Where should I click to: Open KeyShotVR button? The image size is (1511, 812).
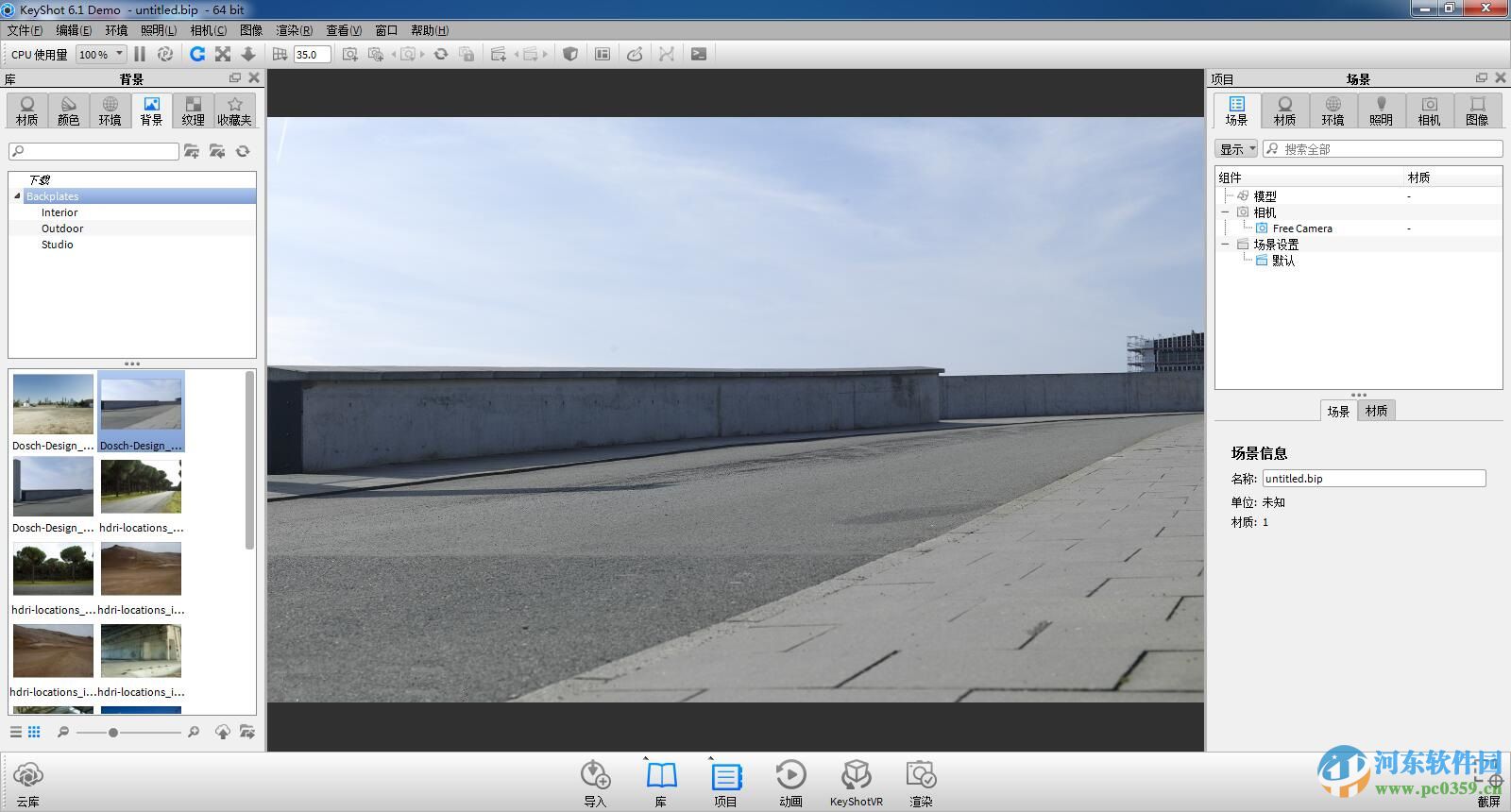856,784
